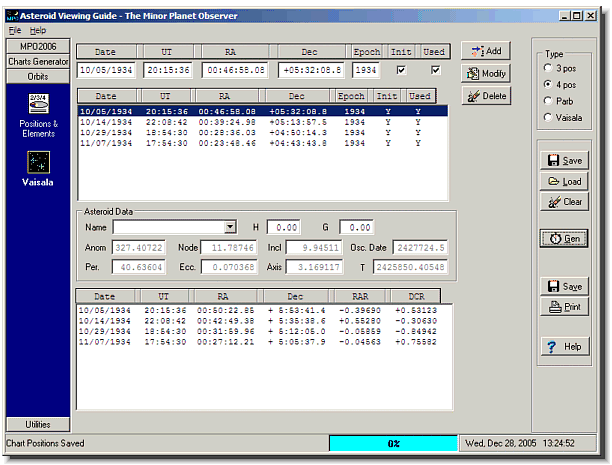Switch to Charts Generator sidebar section

click(38, 62)
